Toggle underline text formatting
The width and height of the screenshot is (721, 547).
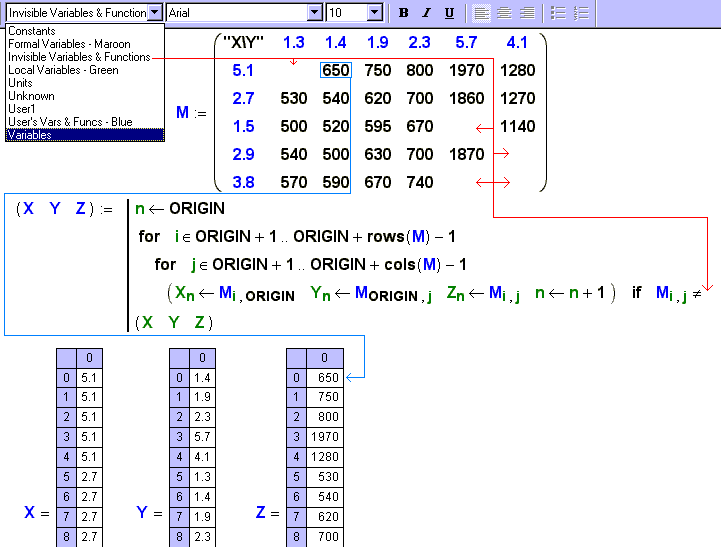coord(449,13)
